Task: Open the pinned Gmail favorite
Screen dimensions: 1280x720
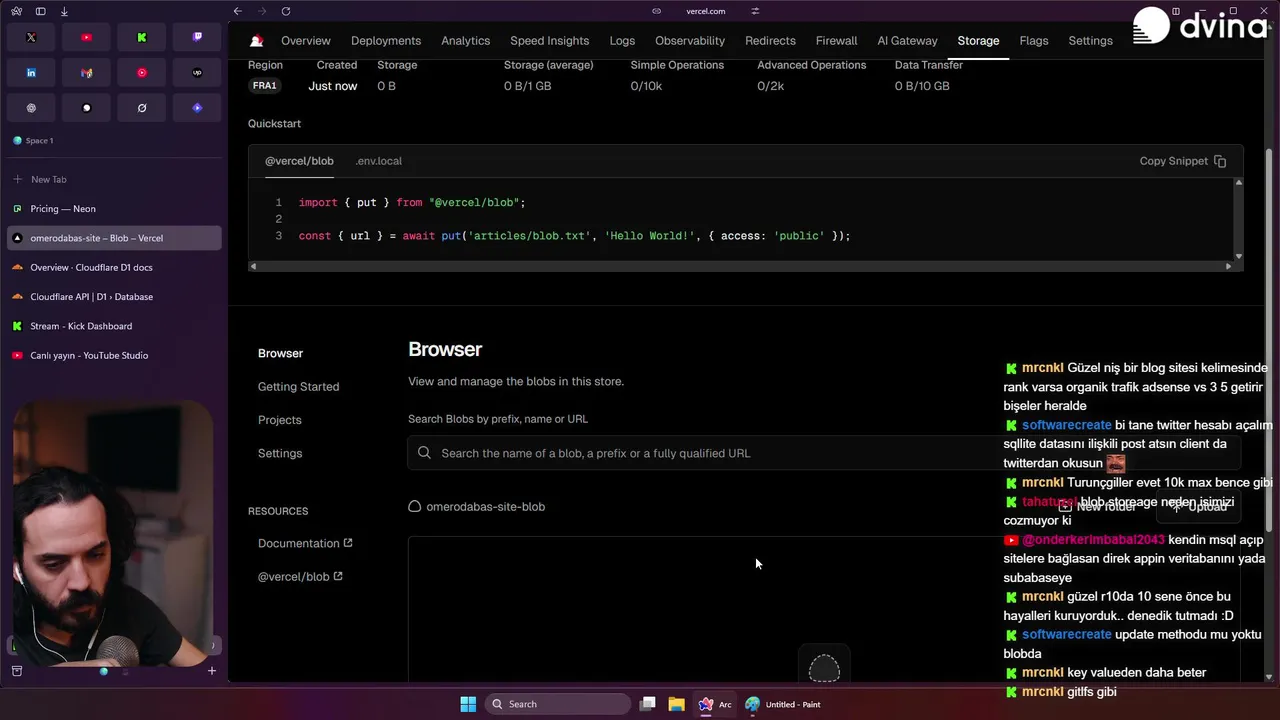Action: 86,73
